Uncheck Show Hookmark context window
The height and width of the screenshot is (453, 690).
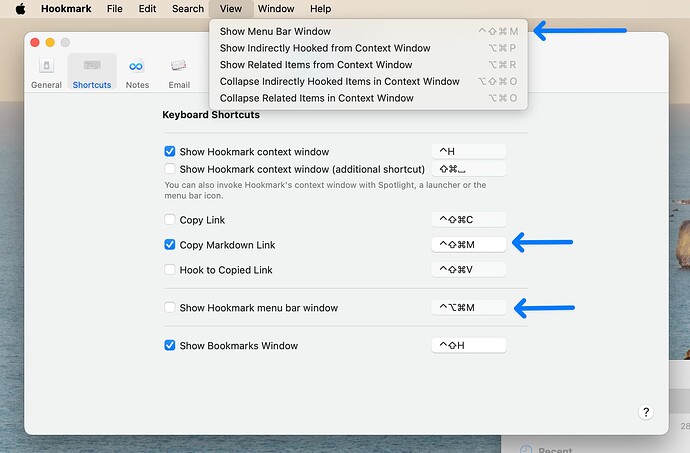[x=169, y=151]
